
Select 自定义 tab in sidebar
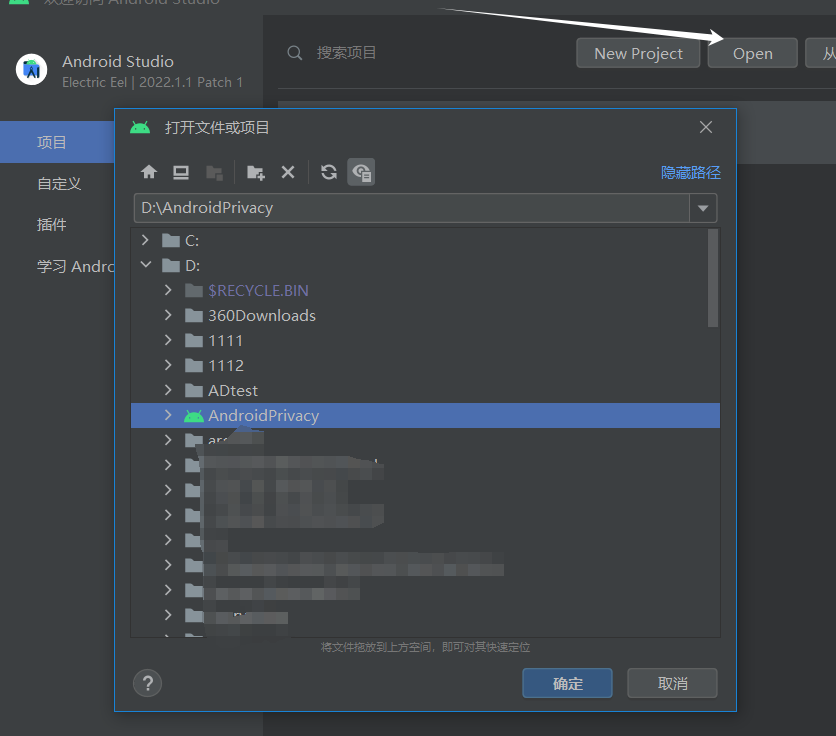[59, 183]
